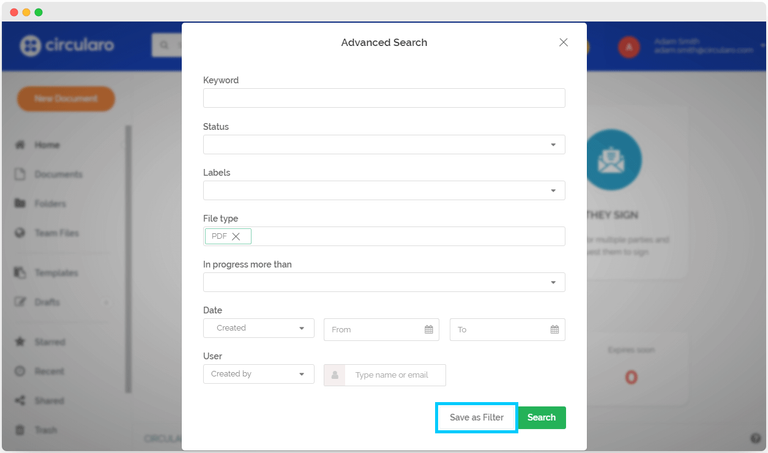Open the To date calendar picker
Viewport: 768px width, 453px height.
(554, 329)
